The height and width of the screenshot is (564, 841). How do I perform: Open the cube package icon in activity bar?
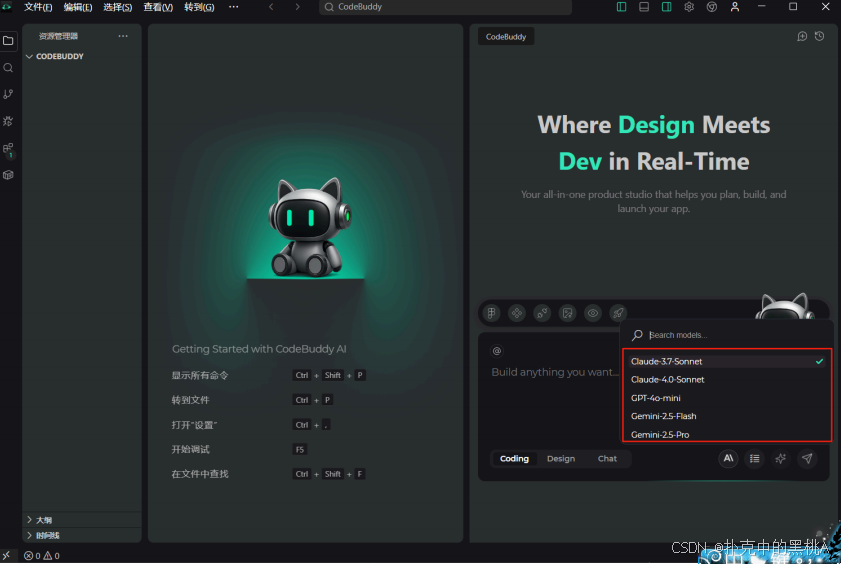tap(8, 175)
